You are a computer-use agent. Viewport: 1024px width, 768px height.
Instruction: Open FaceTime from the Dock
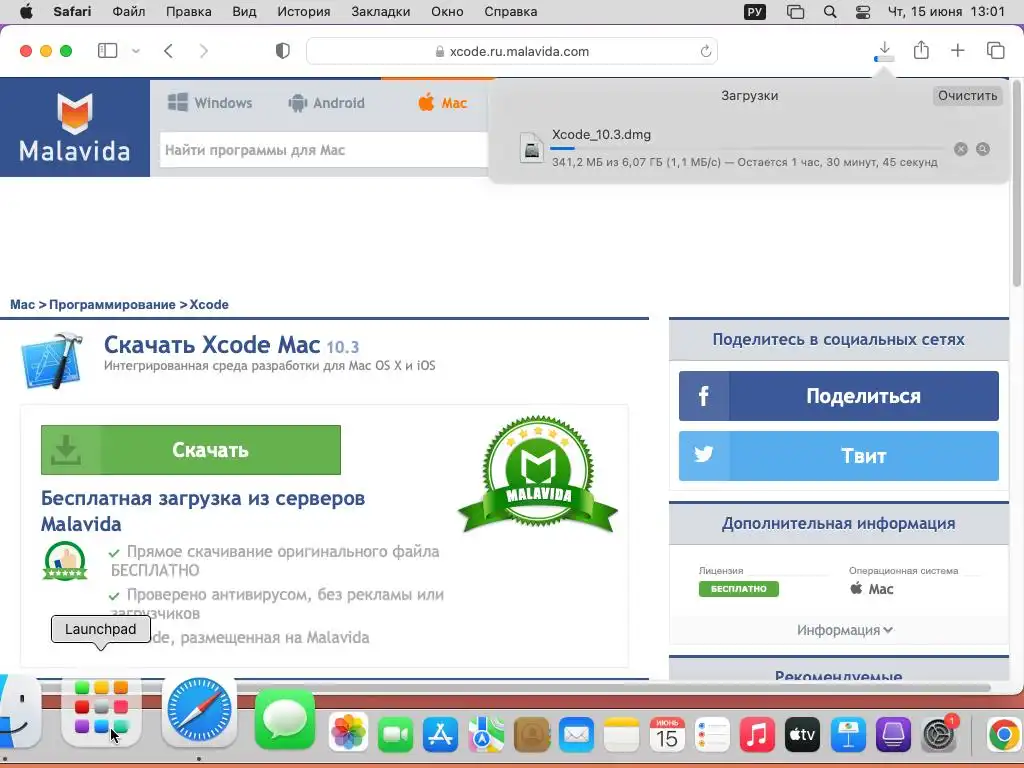[395, 735]
